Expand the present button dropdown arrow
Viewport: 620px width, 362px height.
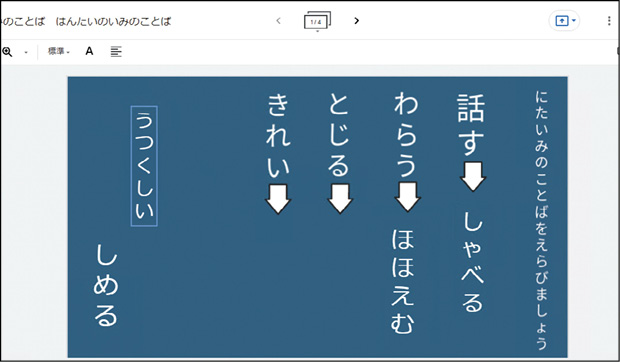(x=574, y=21)
